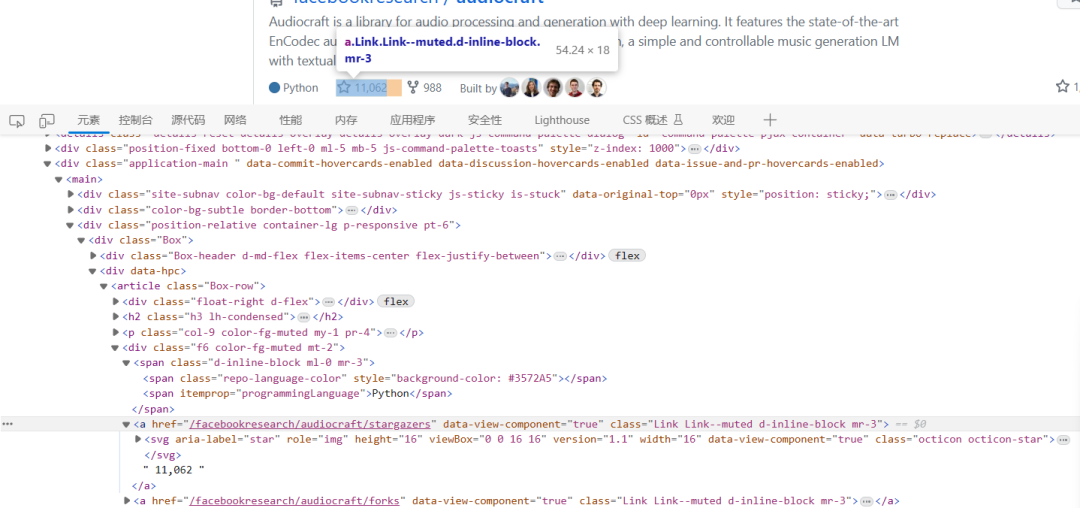The width and height of the screenshot is (1080, 508).
Task: Expand the forks anchor node arrow
Action: [127, 500]
